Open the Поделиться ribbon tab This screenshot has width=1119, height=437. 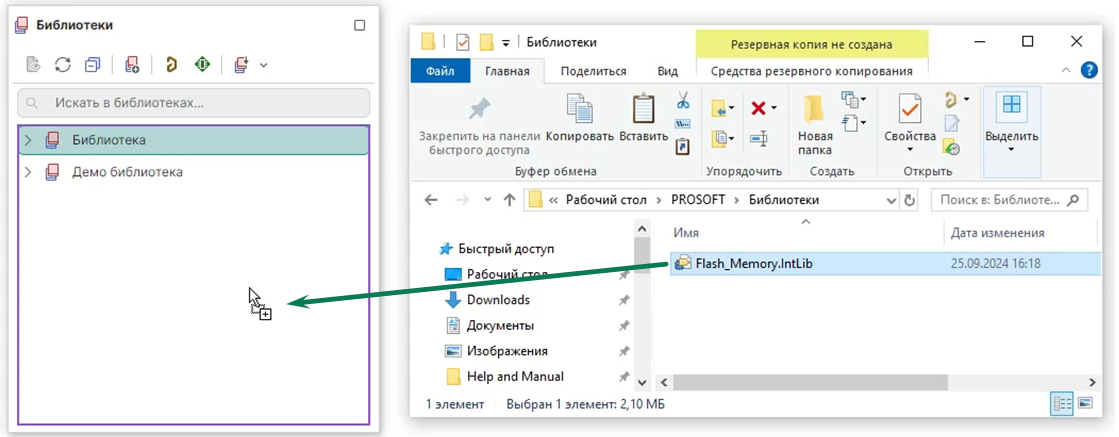tap(593, 71)
